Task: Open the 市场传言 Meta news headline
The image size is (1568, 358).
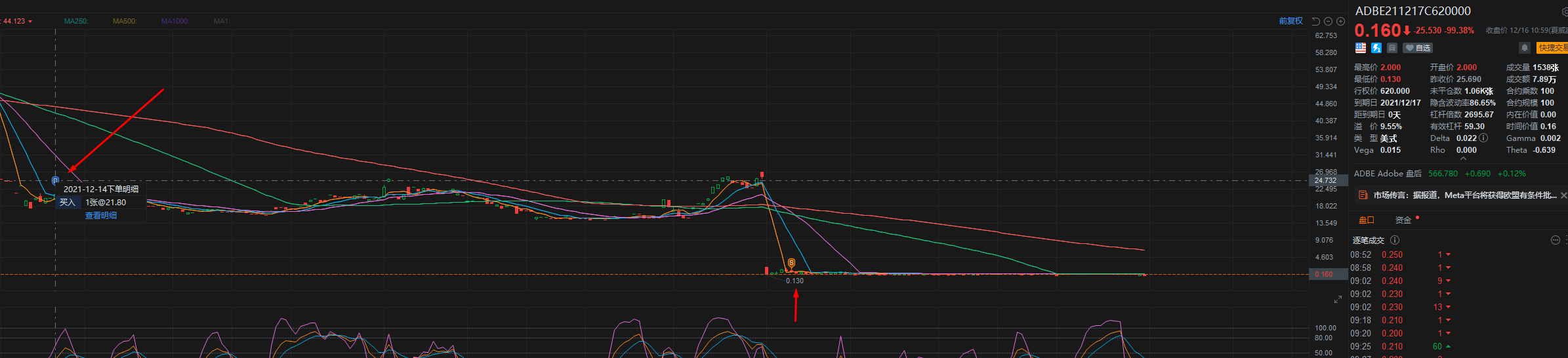Action: (1465, 195)
